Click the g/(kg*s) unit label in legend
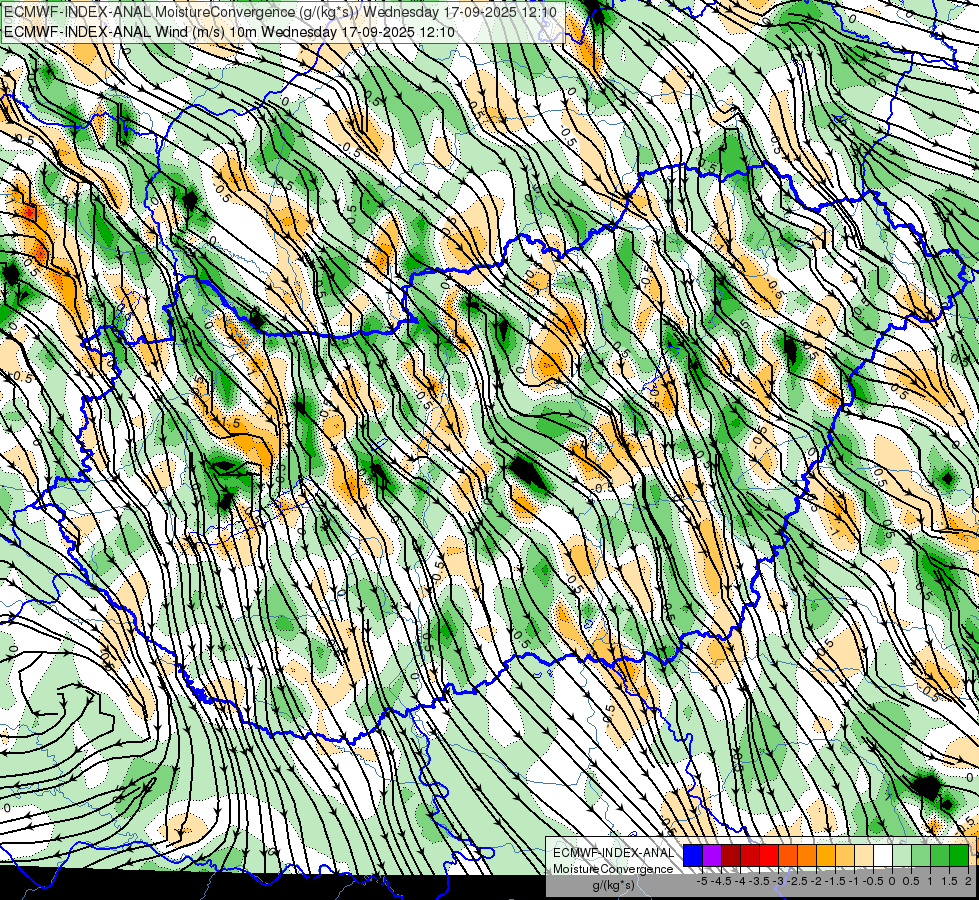 613,885
